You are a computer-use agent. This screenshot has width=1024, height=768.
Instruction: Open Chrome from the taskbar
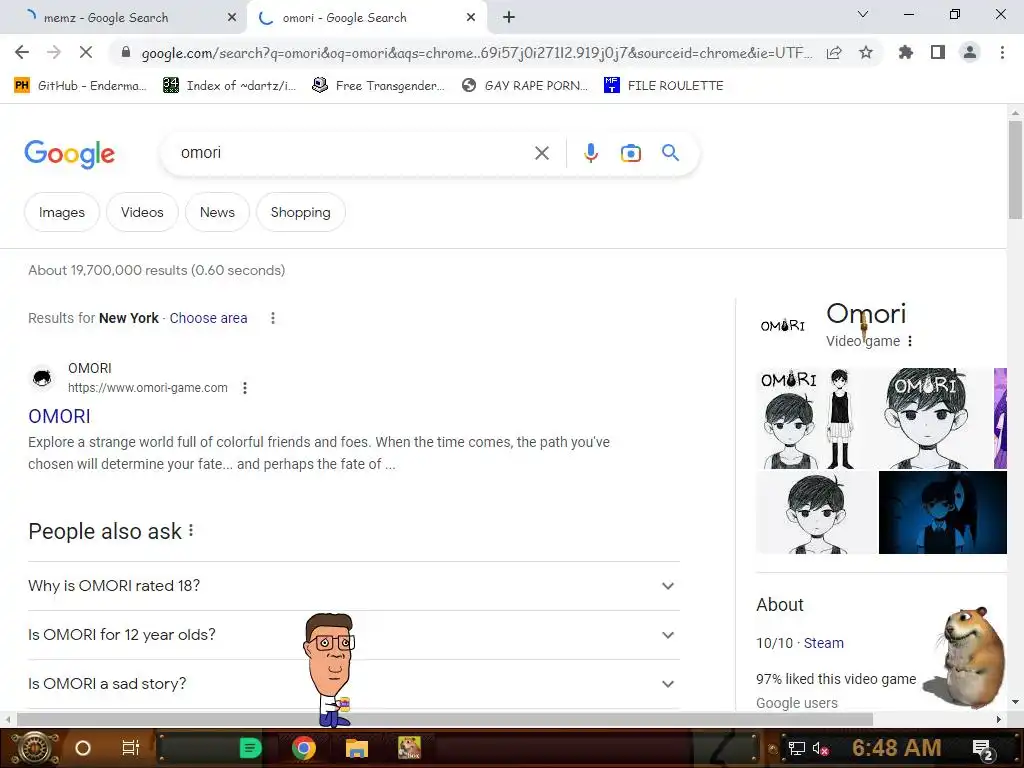coord(304,748)
